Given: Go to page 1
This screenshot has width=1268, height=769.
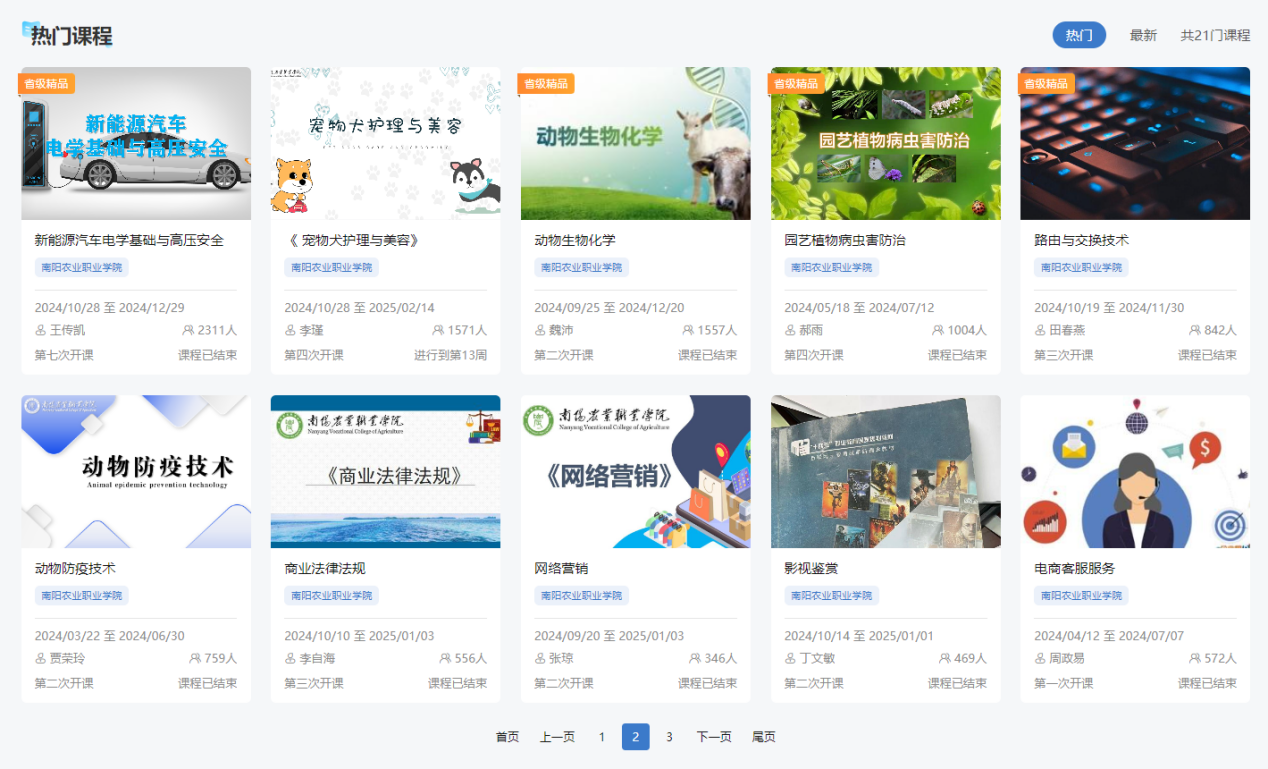Looking at the screenshot, I should click(601, 737).
